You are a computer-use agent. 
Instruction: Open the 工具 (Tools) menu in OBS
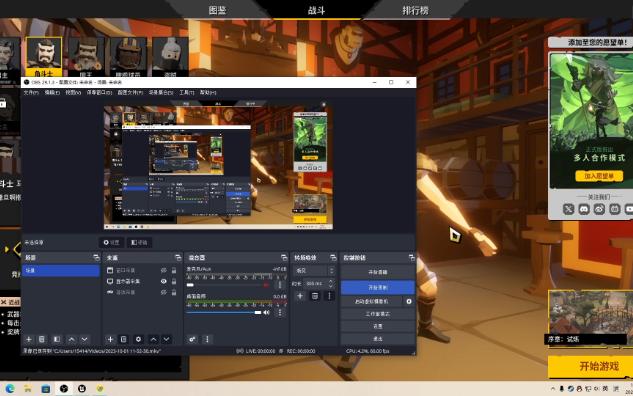pyautogui.click(x=187, y=92)
